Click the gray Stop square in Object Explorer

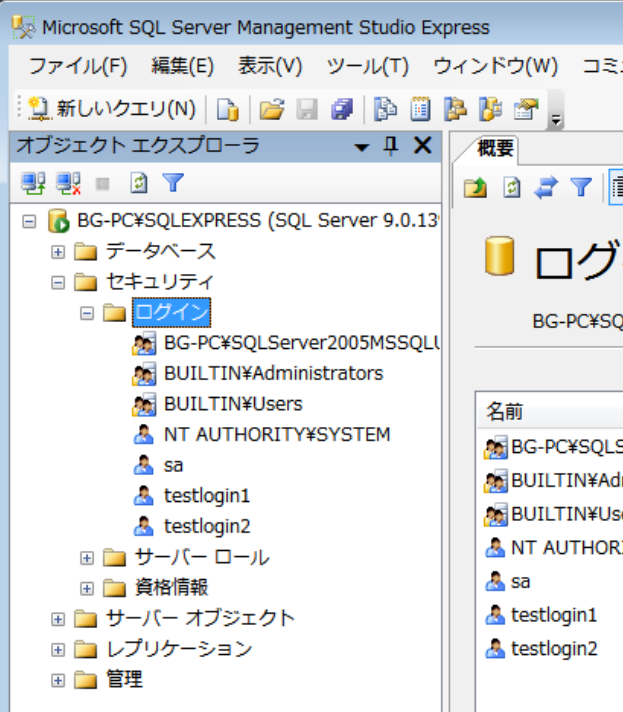click(103, 184)
